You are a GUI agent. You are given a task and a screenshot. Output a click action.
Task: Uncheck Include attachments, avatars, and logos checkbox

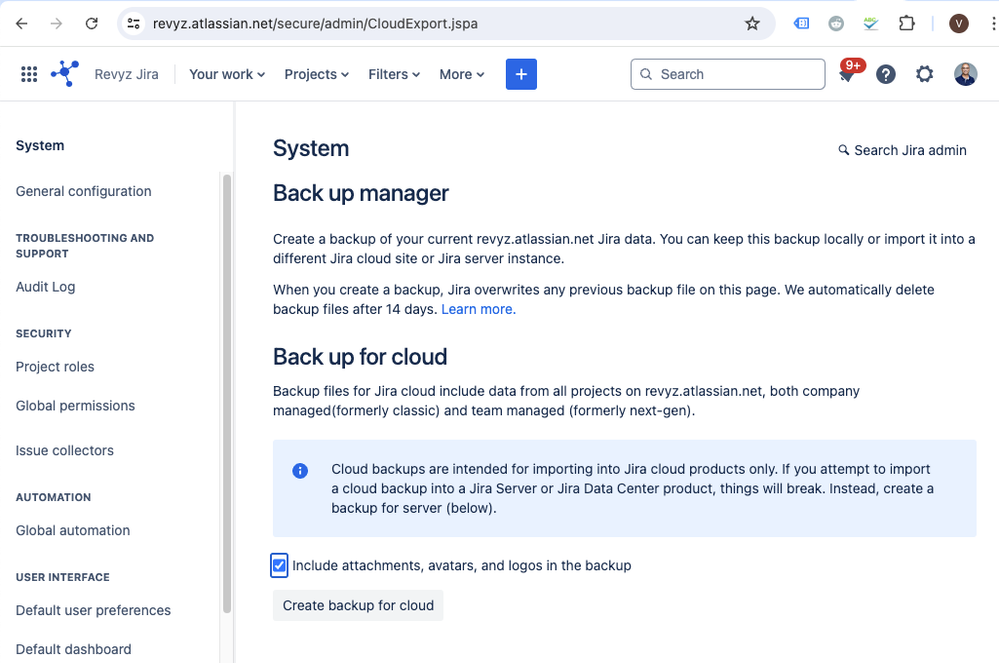279,566
